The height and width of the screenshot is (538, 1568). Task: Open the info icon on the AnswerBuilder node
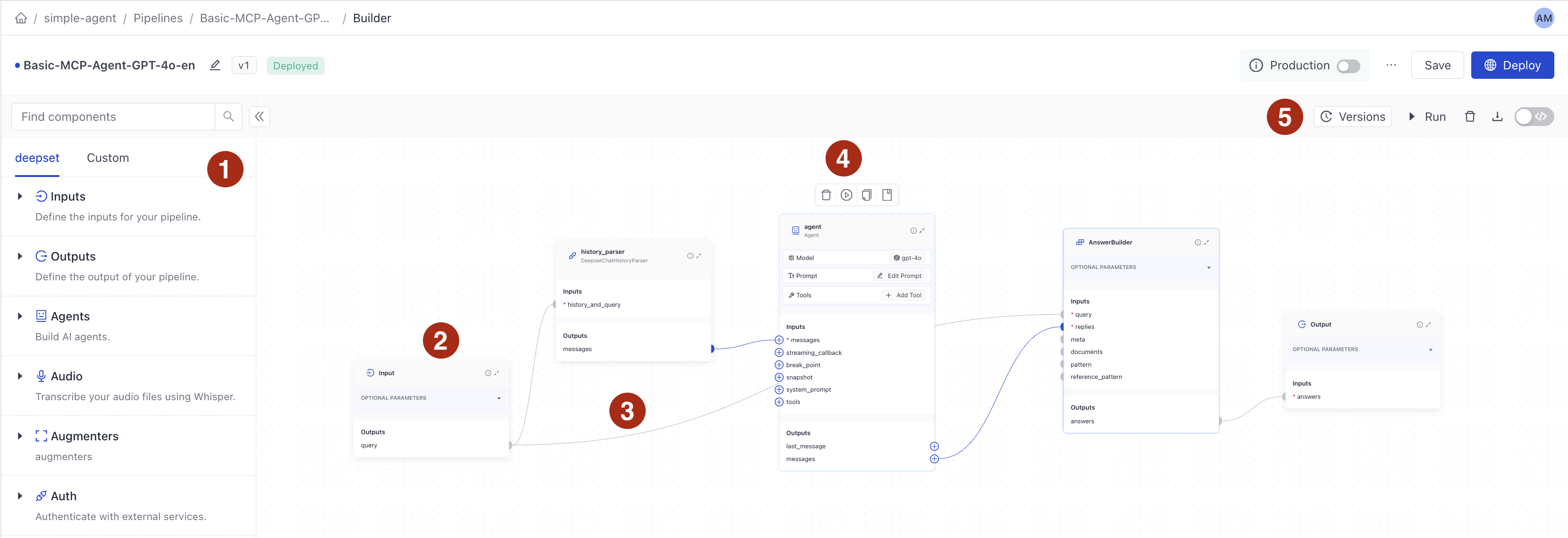pos(1198,242)
